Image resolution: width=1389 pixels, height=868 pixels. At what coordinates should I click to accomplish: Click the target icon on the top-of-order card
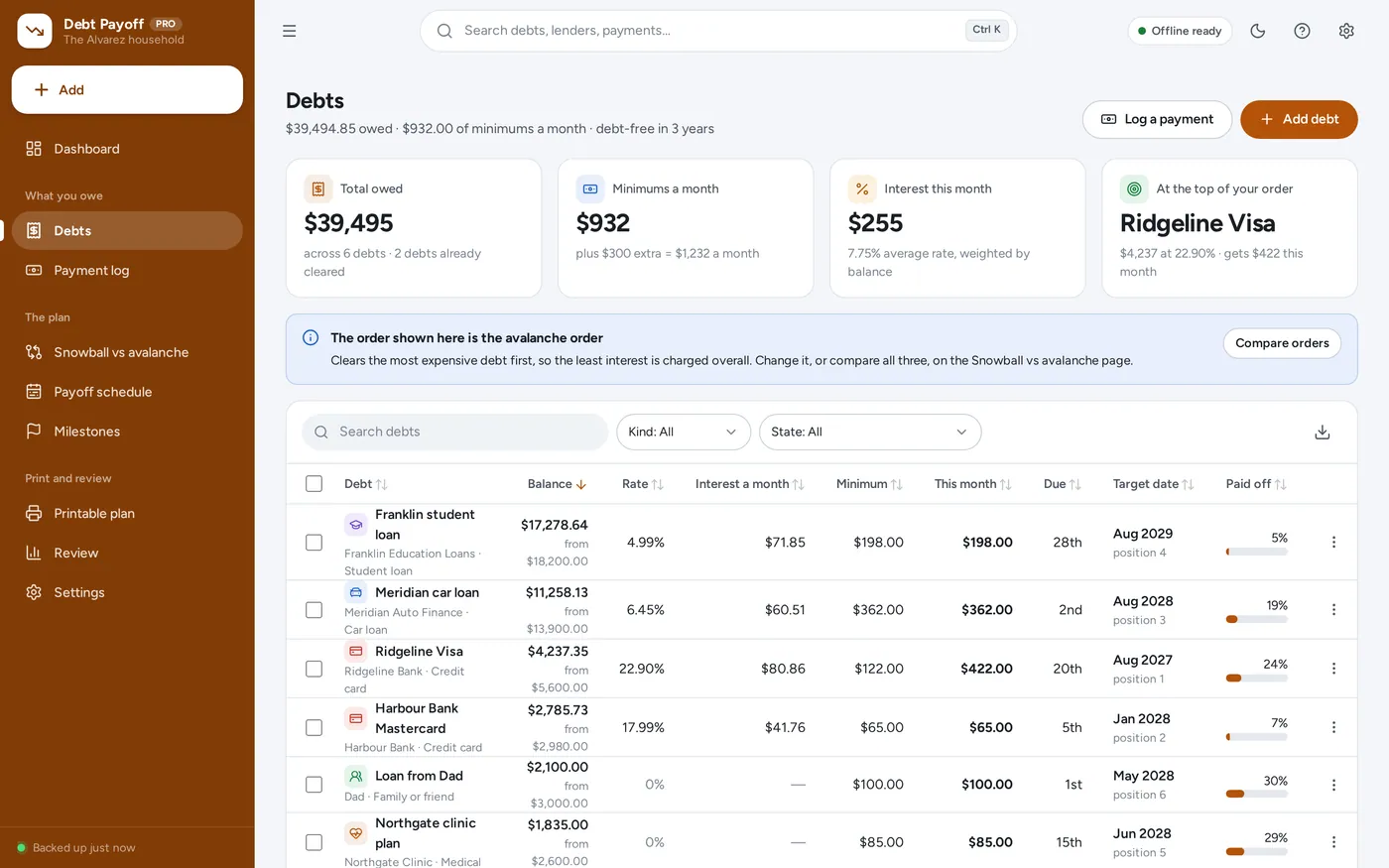coord(1134,188)
